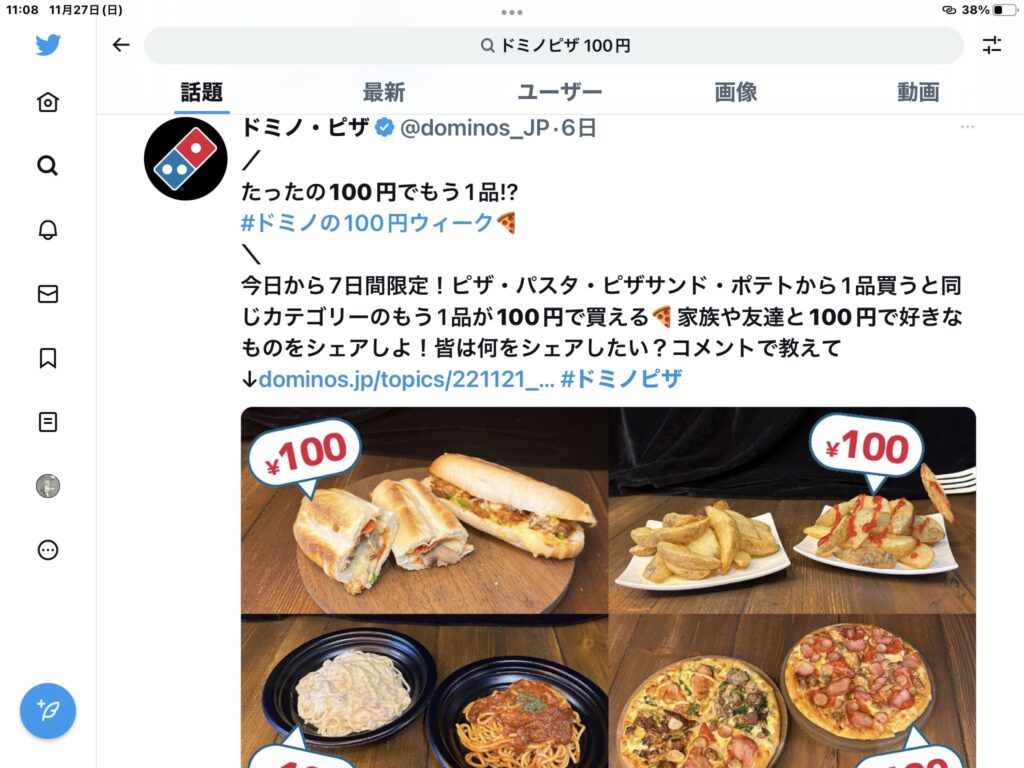
Task: Click the search field ドミノピザ 100円
Action: point(554,45)
